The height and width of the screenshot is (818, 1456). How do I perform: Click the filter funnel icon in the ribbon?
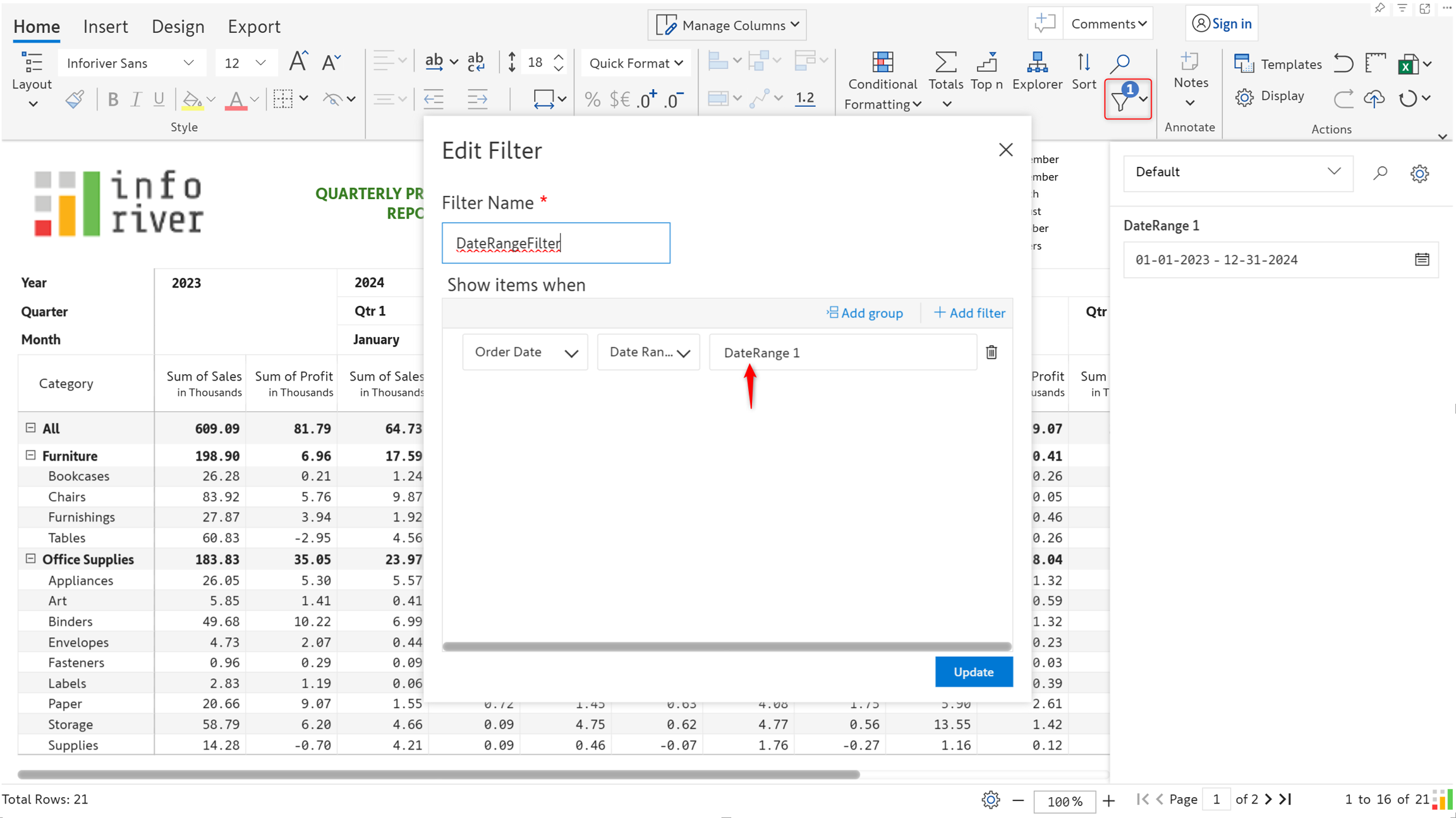(1121, 100)
